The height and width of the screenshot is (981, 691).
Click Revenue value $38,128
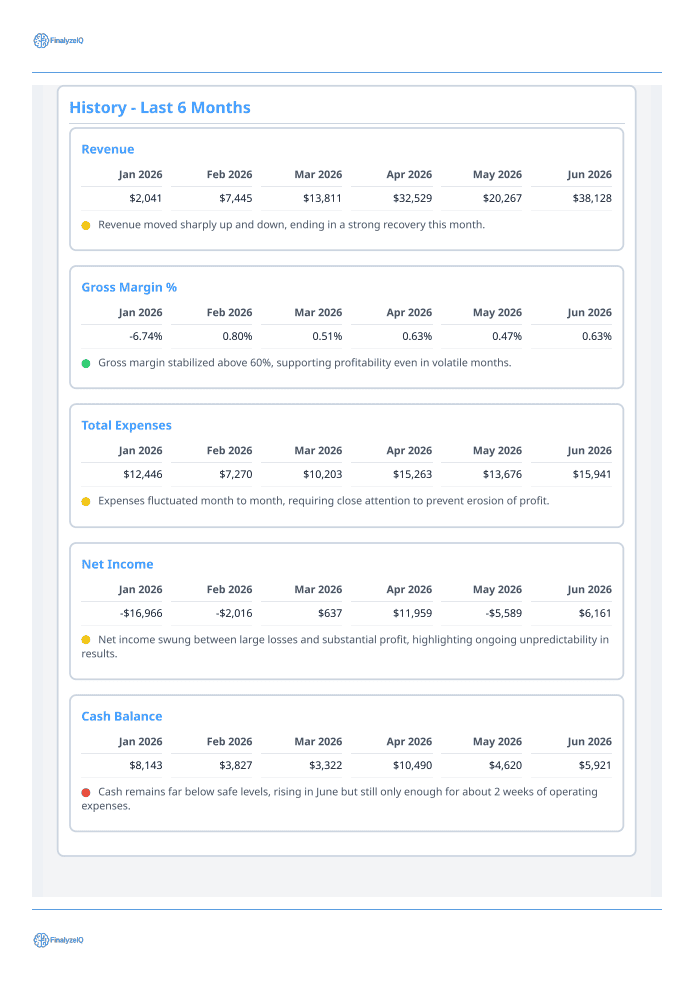pos(592,198)
